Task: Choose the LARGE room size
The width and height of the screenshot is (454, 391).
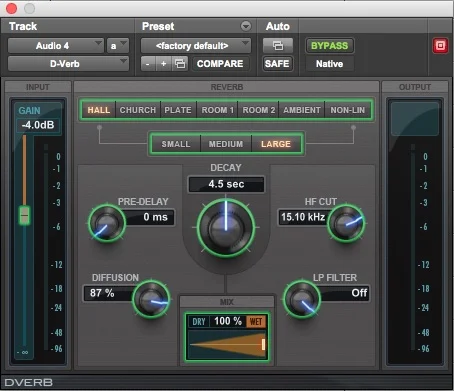Action: pyautogui.click(x=276, y=144)
